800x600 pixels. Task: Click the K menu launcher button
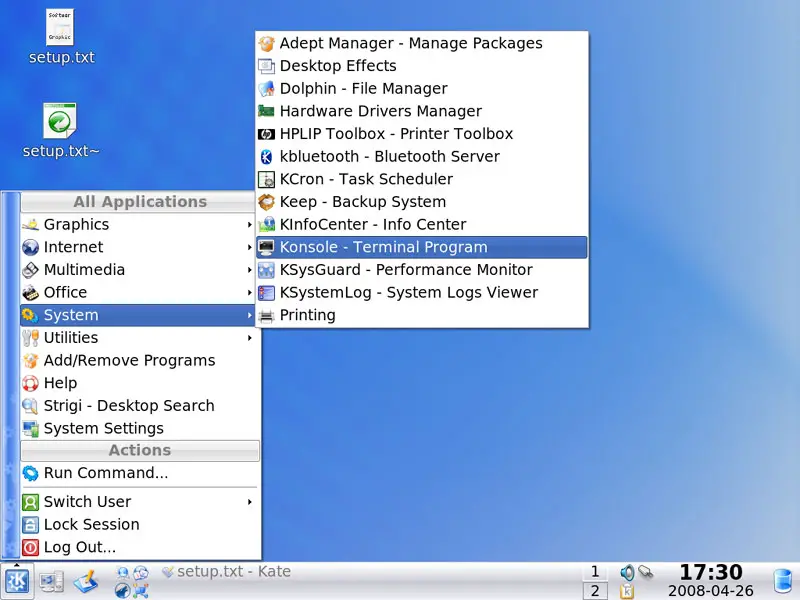point(17,581)
